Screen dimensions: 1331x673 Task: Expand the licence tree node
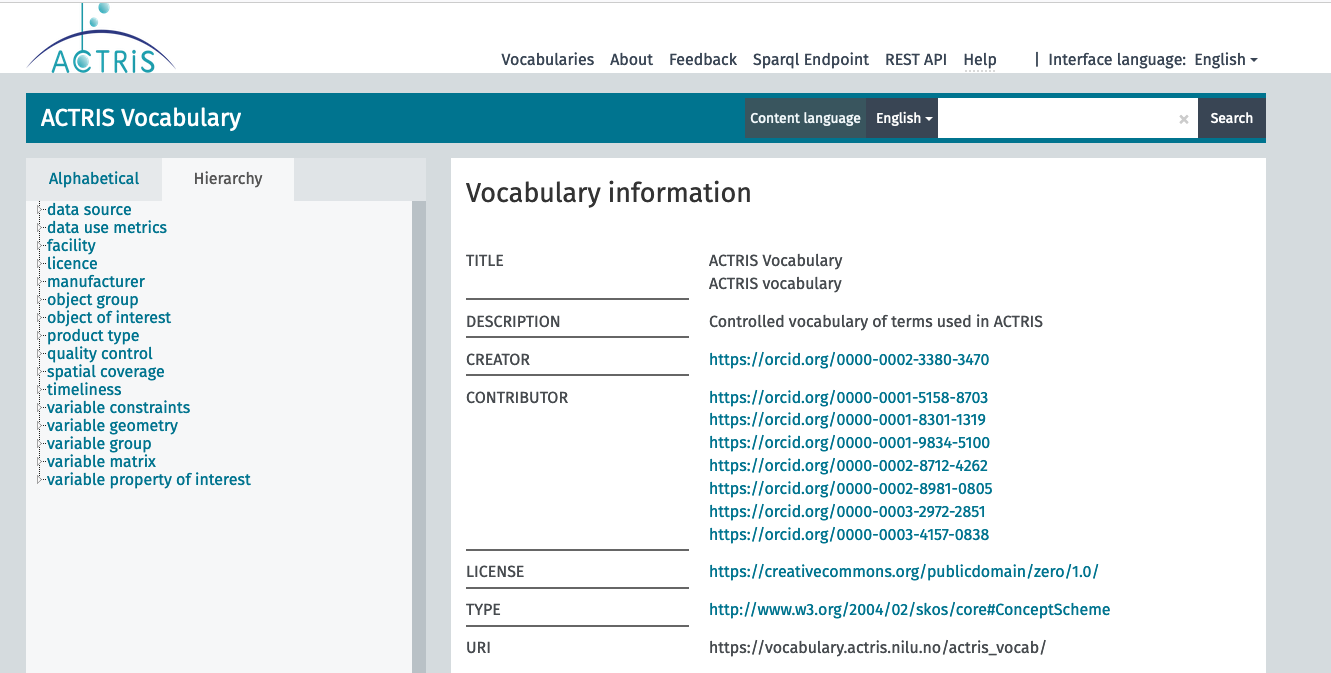click(x=41, y=264)
